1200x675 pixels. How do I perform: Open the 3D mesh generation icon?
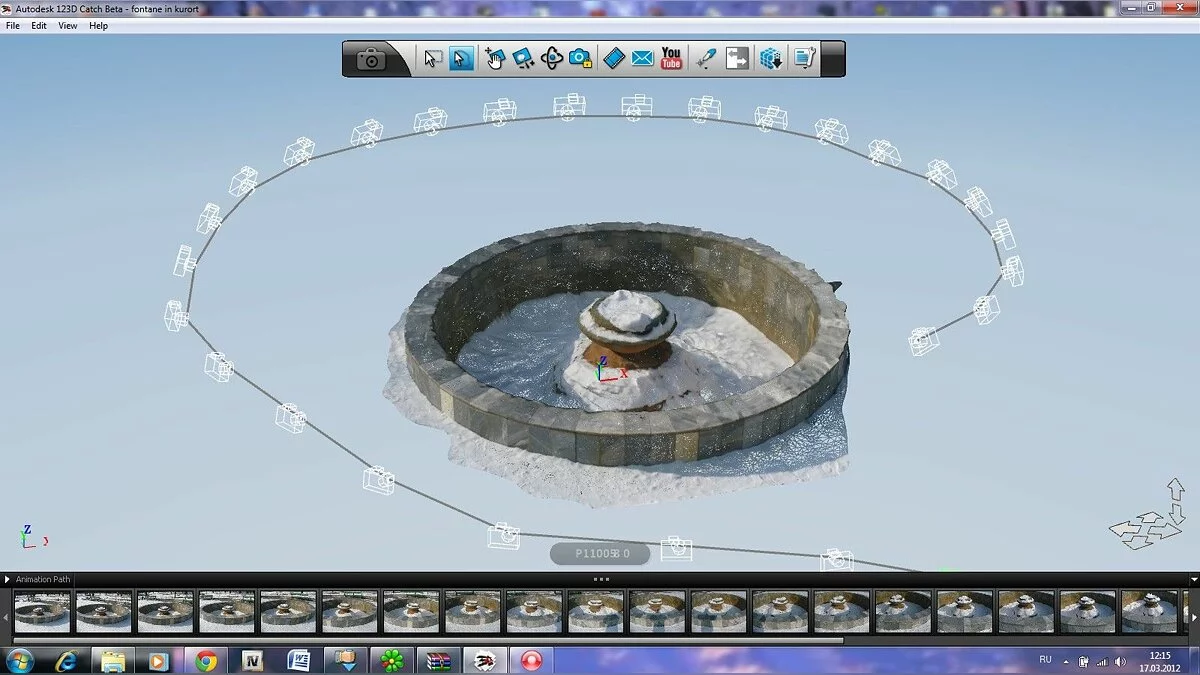click(x=769, y=58)
